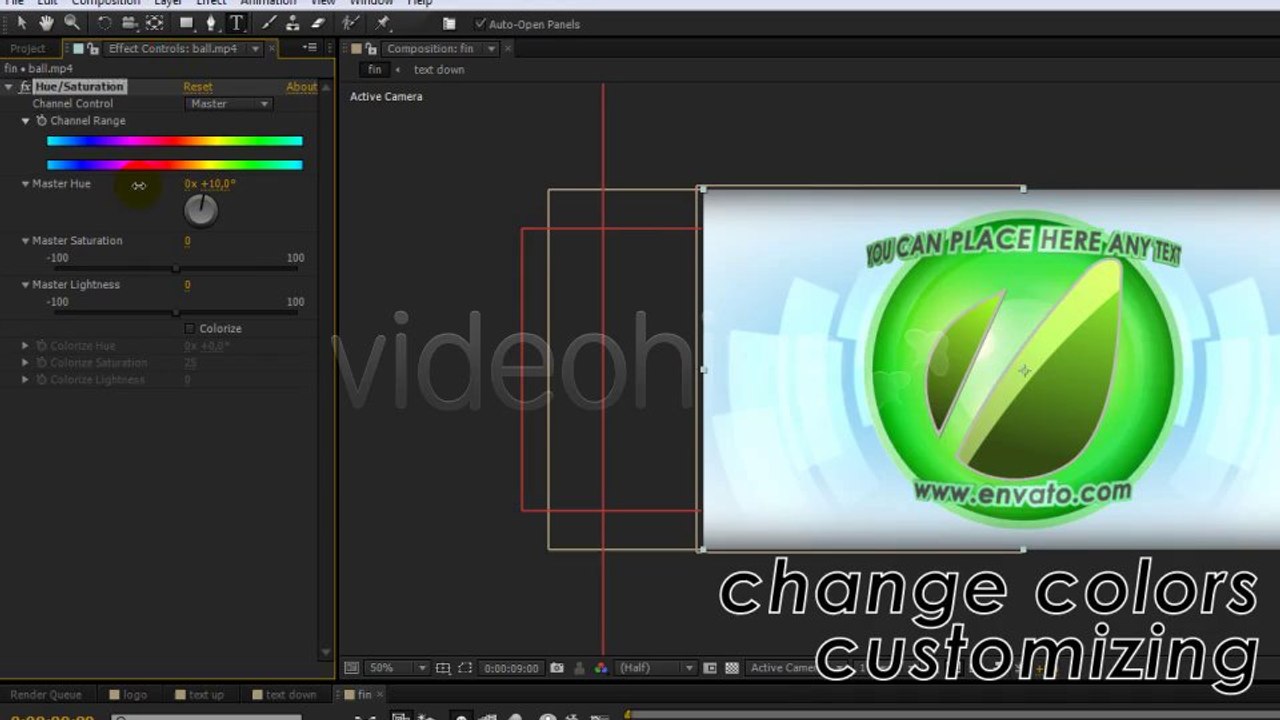The width and height of the screenshot is (1280, 720).
Task: Toggle Auto-Open Panels checkbox
Action: (481, 24)
